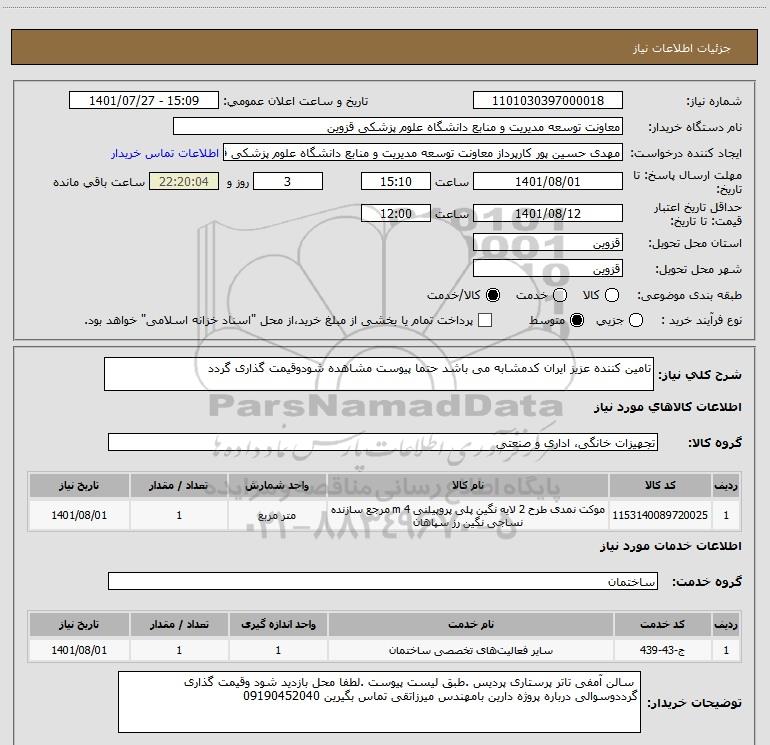This screenshot has height=745, width=770.
Task: Select the خدمت radio button
Action: (560, 295)
